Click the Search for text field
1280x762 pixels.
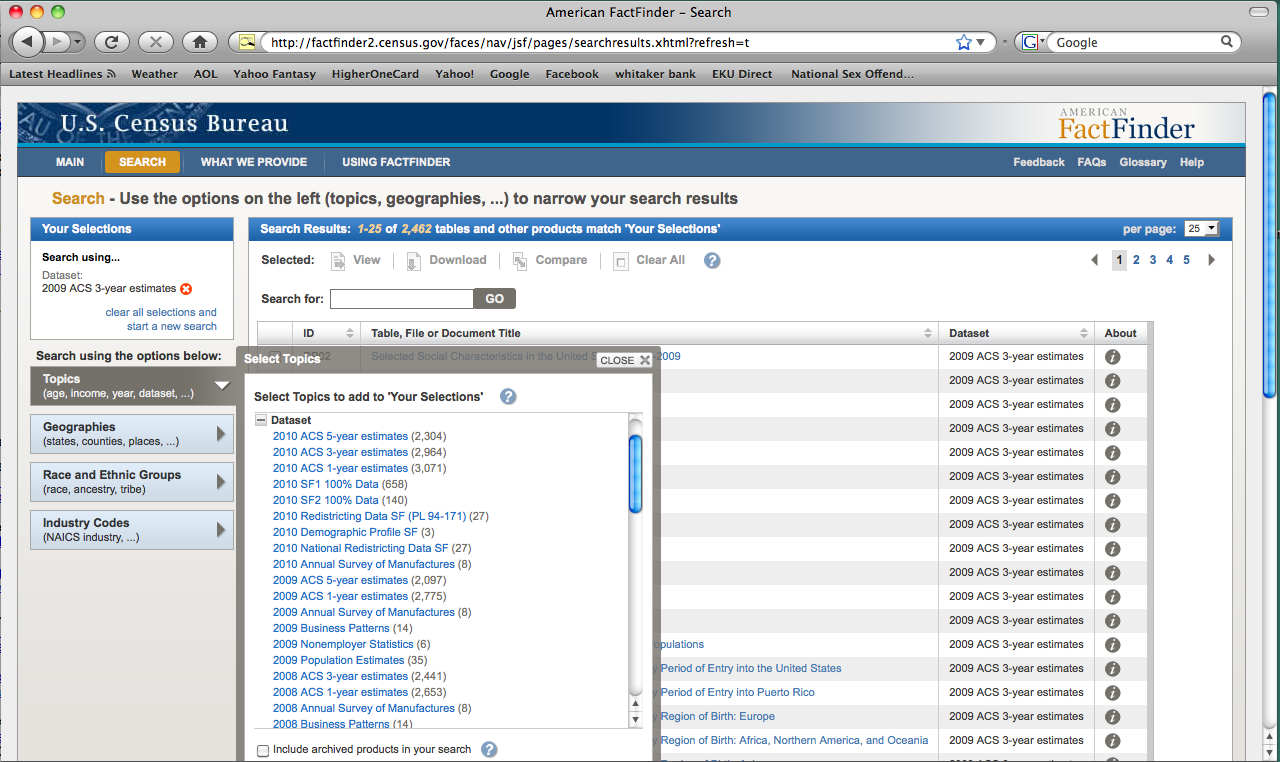[x=401, y=299]
